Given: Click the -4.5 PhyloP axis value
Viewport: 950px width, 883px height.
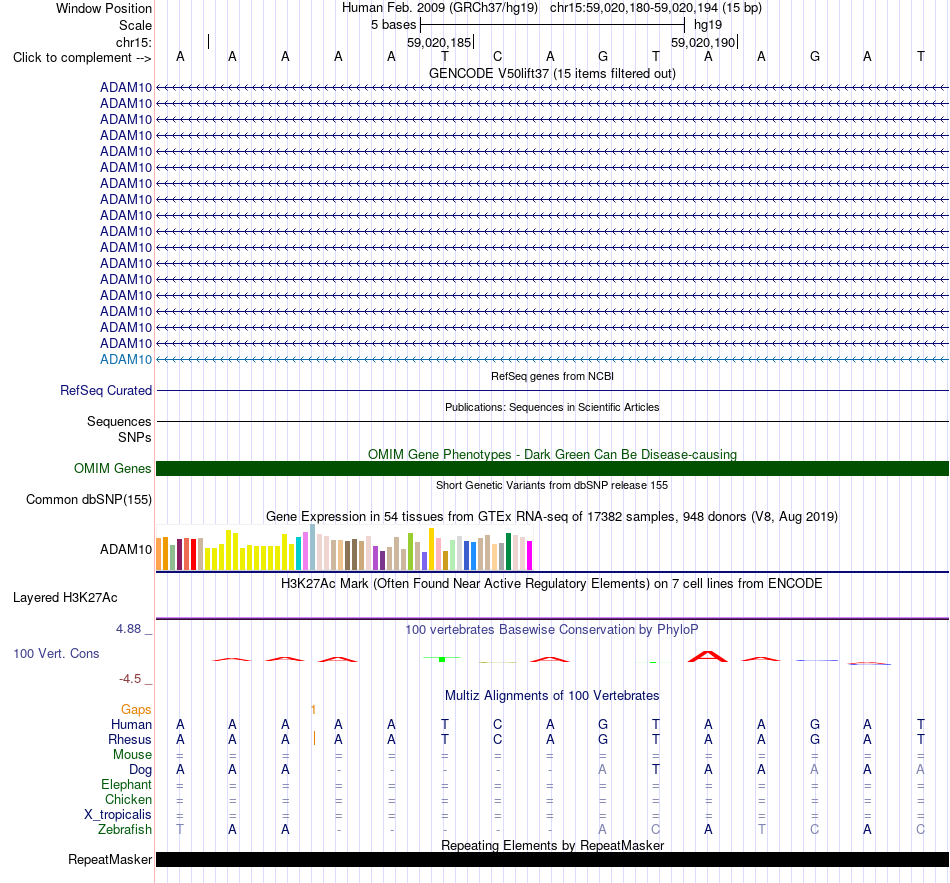Looking at the screenshot, I should (130, 679).
